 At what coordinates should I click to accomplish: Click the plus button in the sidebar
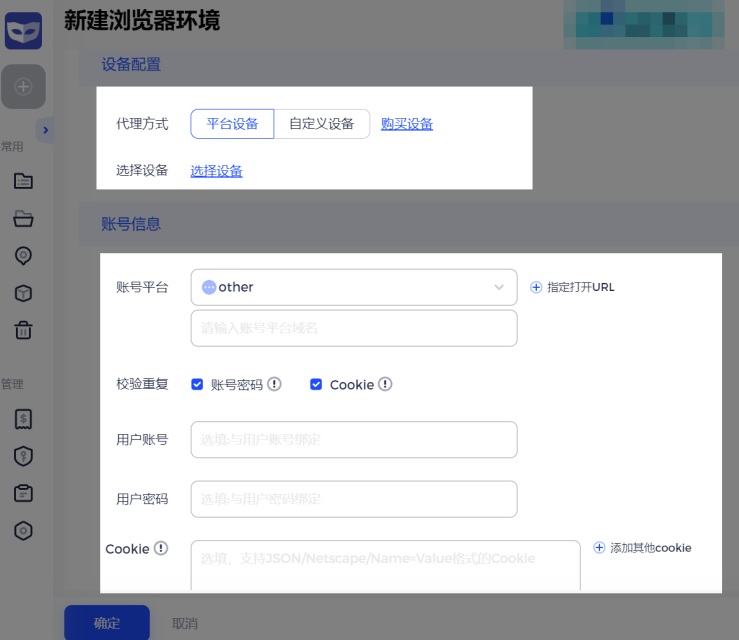pyautogui.click(x=23, y=87)
